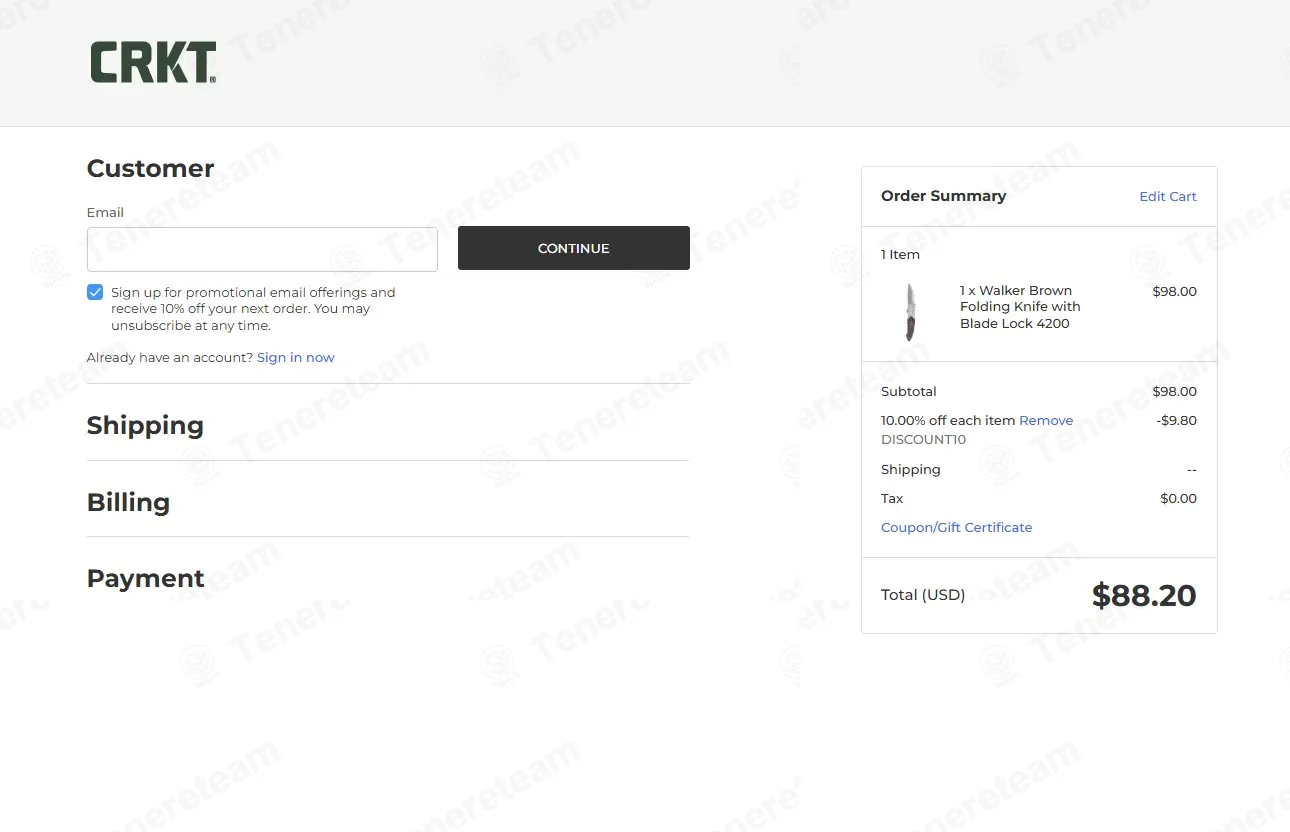1290x832 pixels.
Task: Select the Payment section heading
Action: point(145,578)
